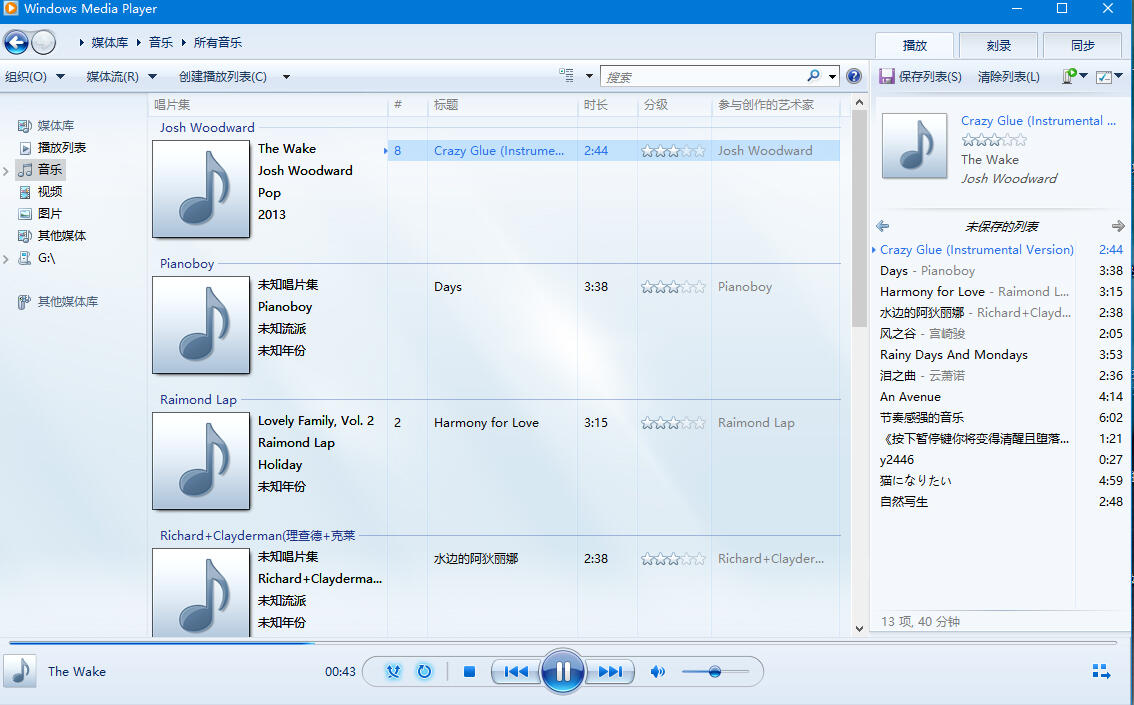Screen dimensions: 1134x705
Task: Open the help icon next to search
Action: [x=854, y=77]
